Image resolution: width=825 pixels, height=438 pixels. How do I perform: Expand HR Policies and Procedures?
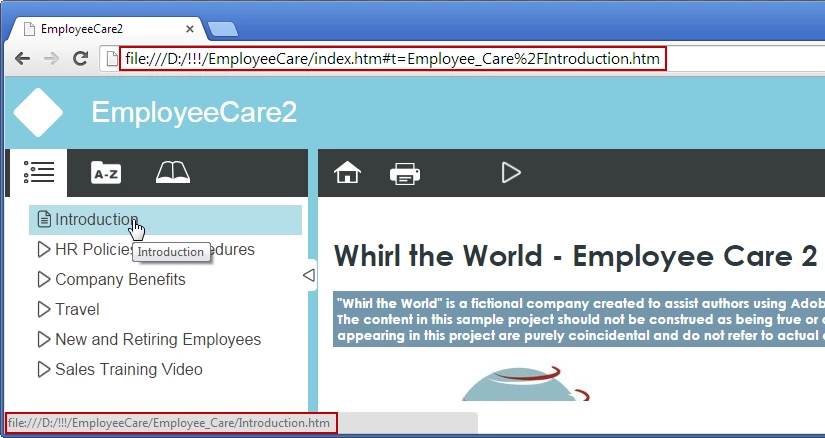pos(44,250)
